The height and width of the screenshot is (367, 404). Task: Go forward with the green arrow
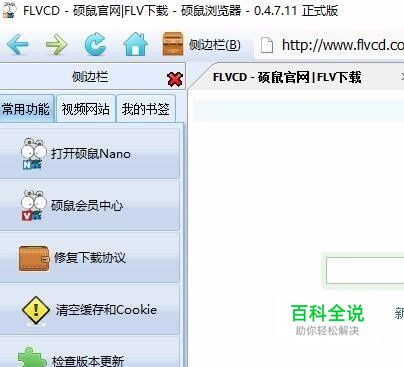coord(56,45)
